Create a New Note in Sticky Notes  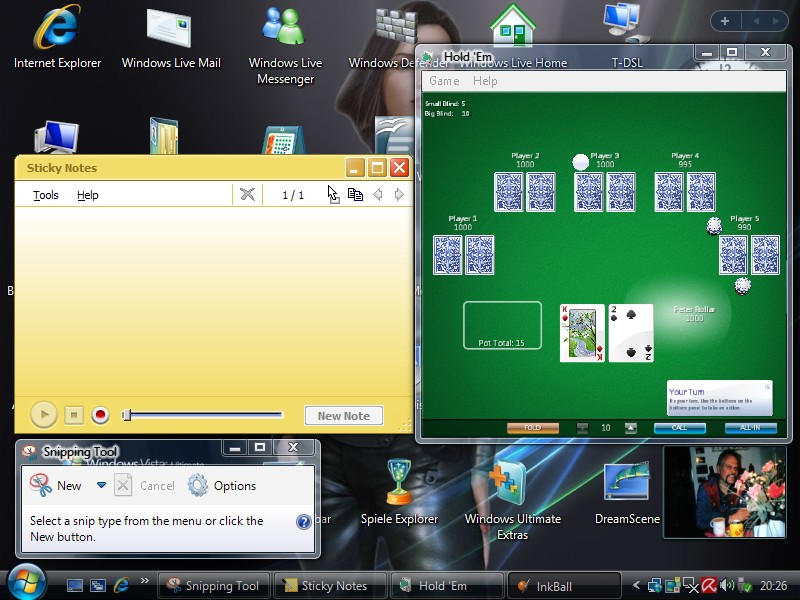[x=343, y=416]
